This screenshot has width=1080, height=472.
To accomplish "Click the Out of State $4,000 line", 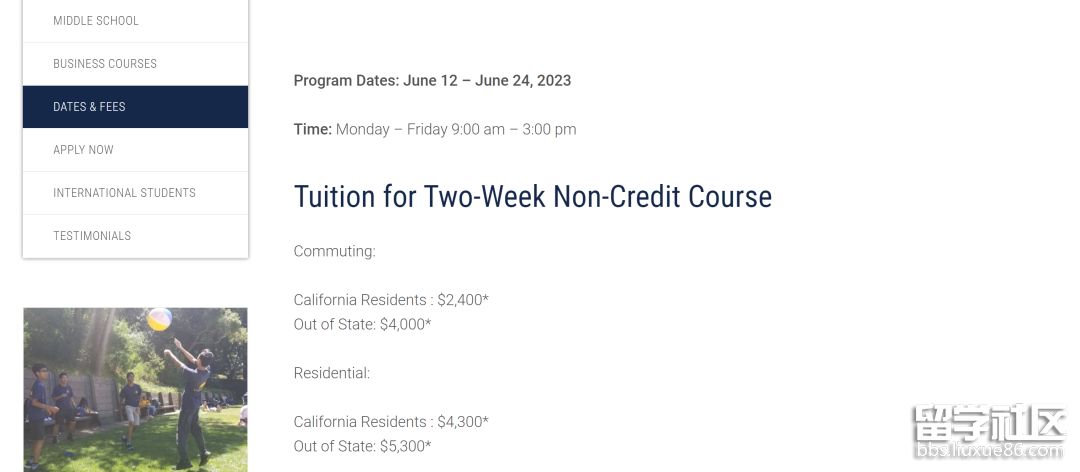I will point(362,325).
